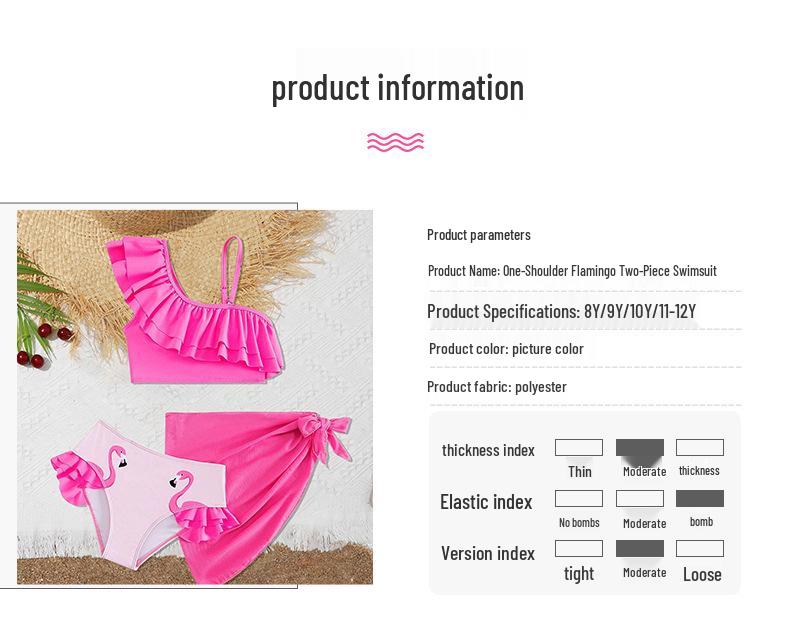Select the Thin thickness box
Screen dimensions: 790x642
tap(579, 447)
